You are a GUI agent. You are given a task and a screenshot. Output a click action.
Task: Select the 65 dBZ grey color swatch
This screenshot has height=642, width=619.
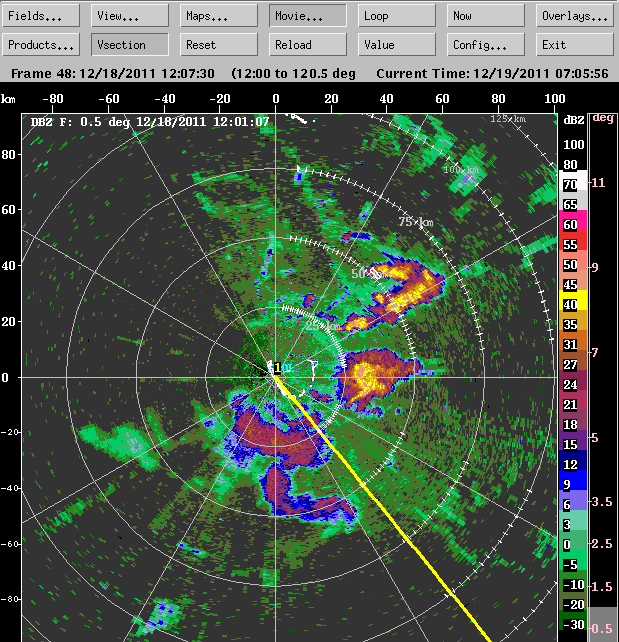click(573, 200)
